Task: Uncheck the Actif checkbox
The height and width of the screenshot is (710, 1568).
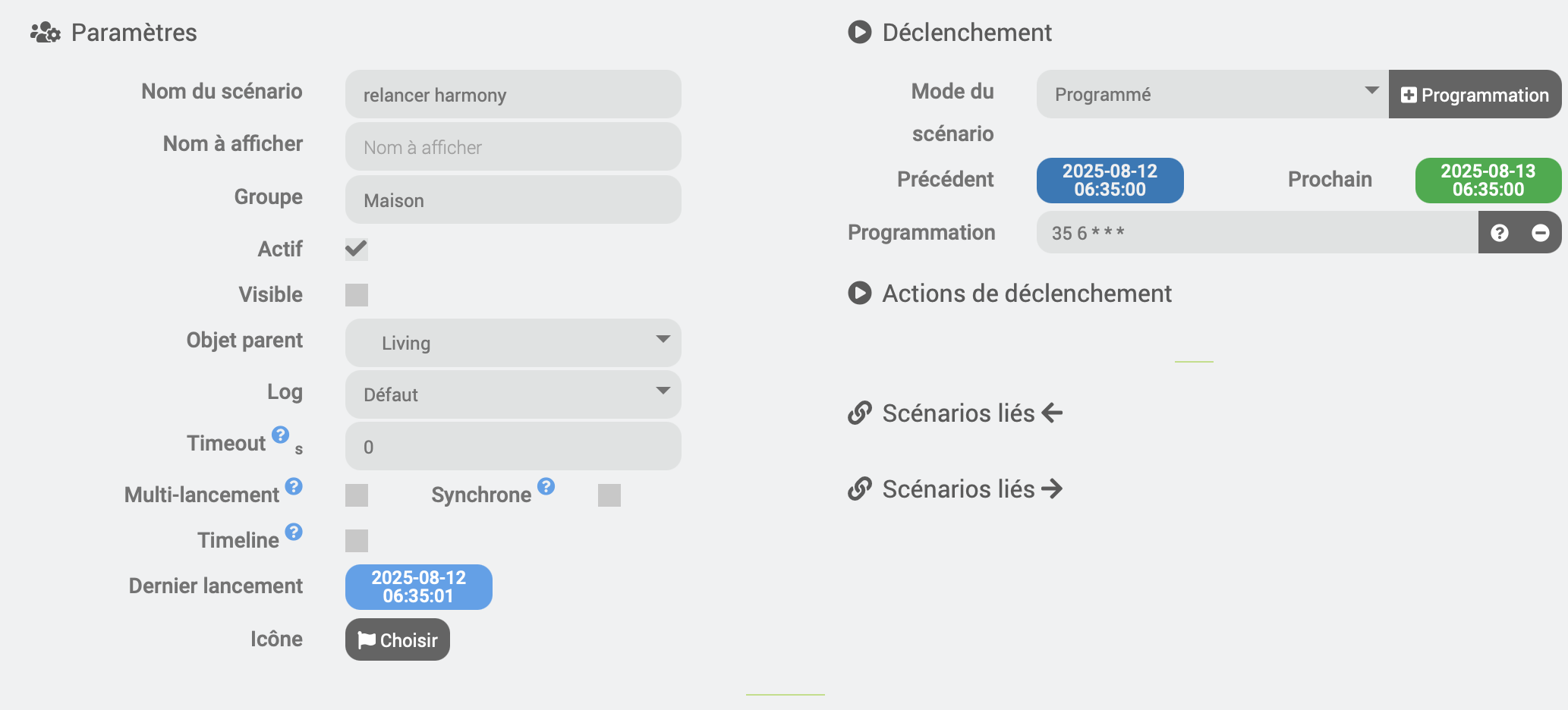Action: click(x=357, y=249)
